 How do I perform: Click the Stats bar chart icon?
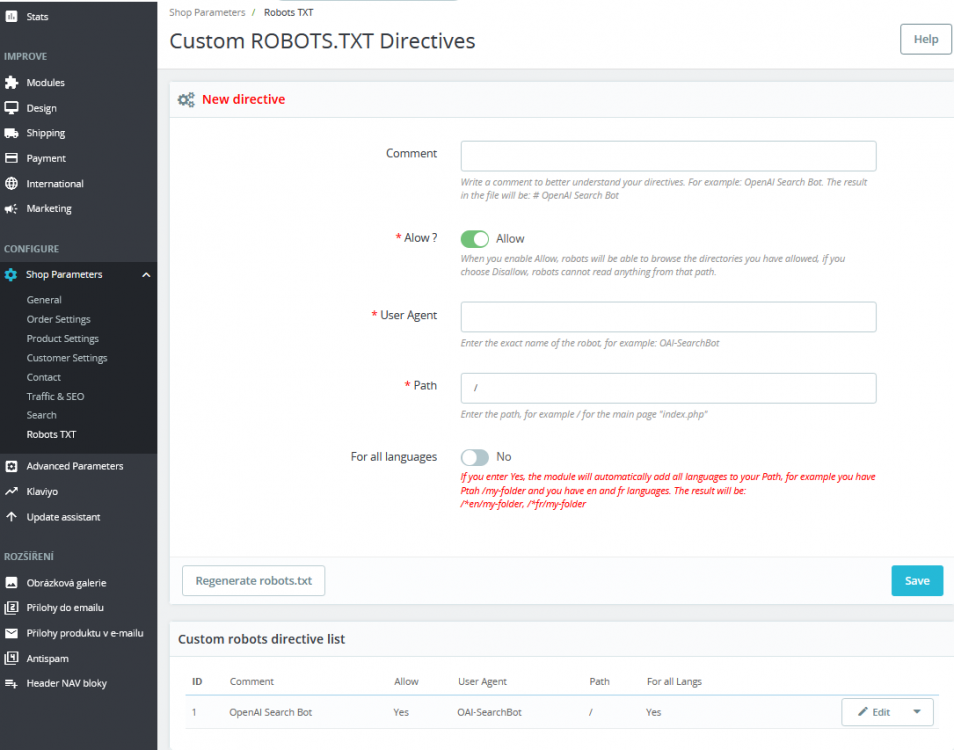pyautogui.click(x=11, y=16)
